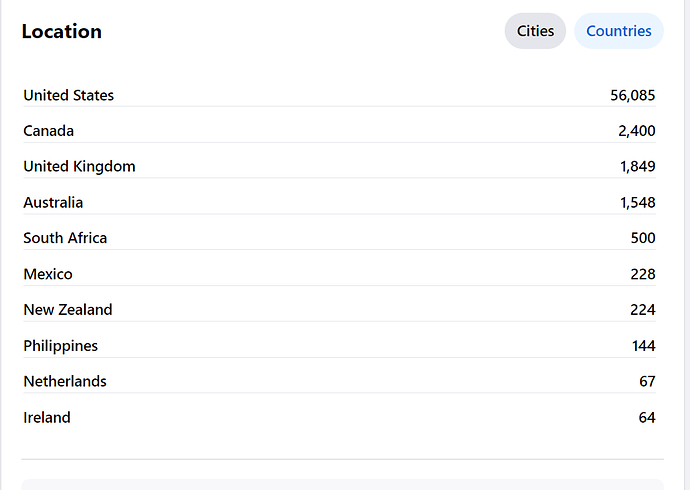Click the United States row label
This screenshot has width=690, height=490.
pyautogui.click(x=69, y=95)
